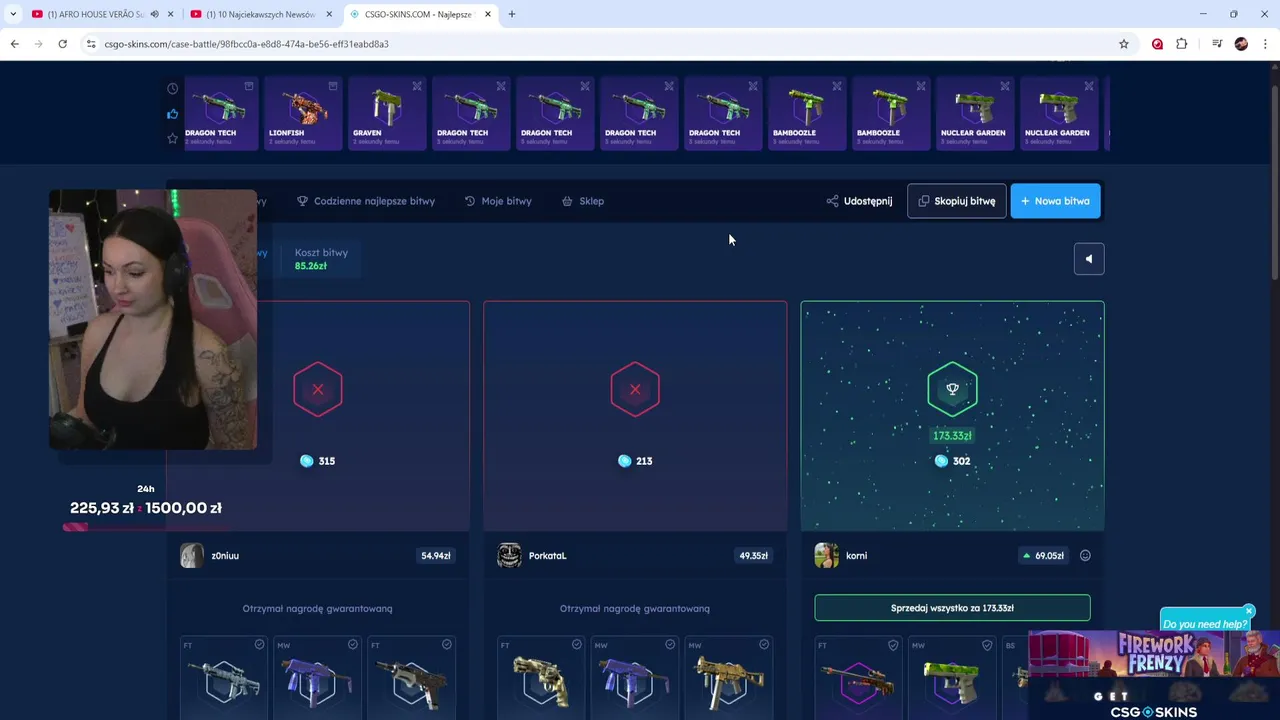Image resolution: width=1280 pixels, height=720 pixels.
Task: Click z0niuu's red X loser hexagon
Action: pyautogui.click(x=318, y=389)
